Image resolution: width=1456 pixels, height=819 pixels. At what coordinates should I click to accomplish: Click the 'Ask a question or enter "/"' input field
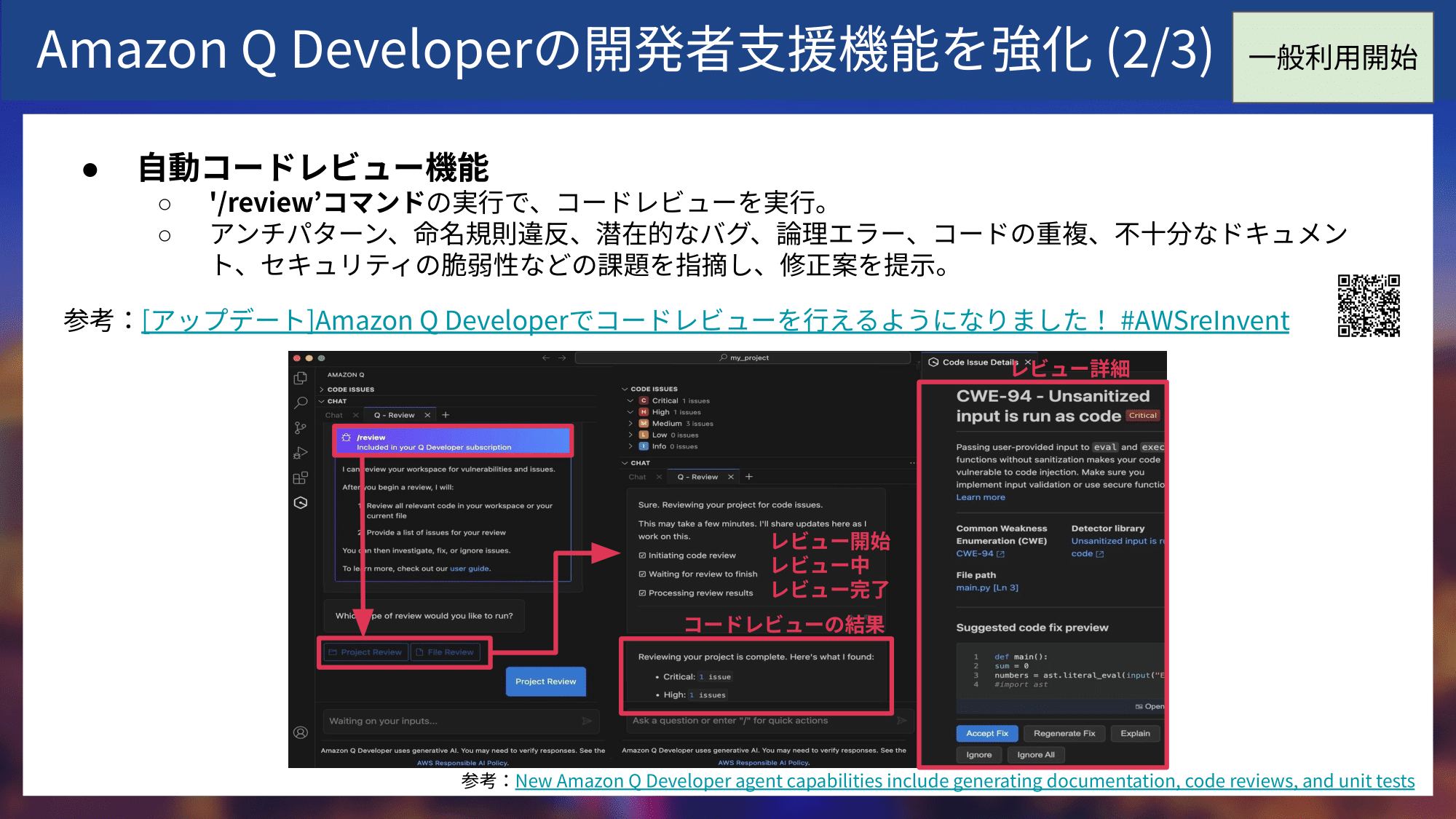[x=769, y=720]
